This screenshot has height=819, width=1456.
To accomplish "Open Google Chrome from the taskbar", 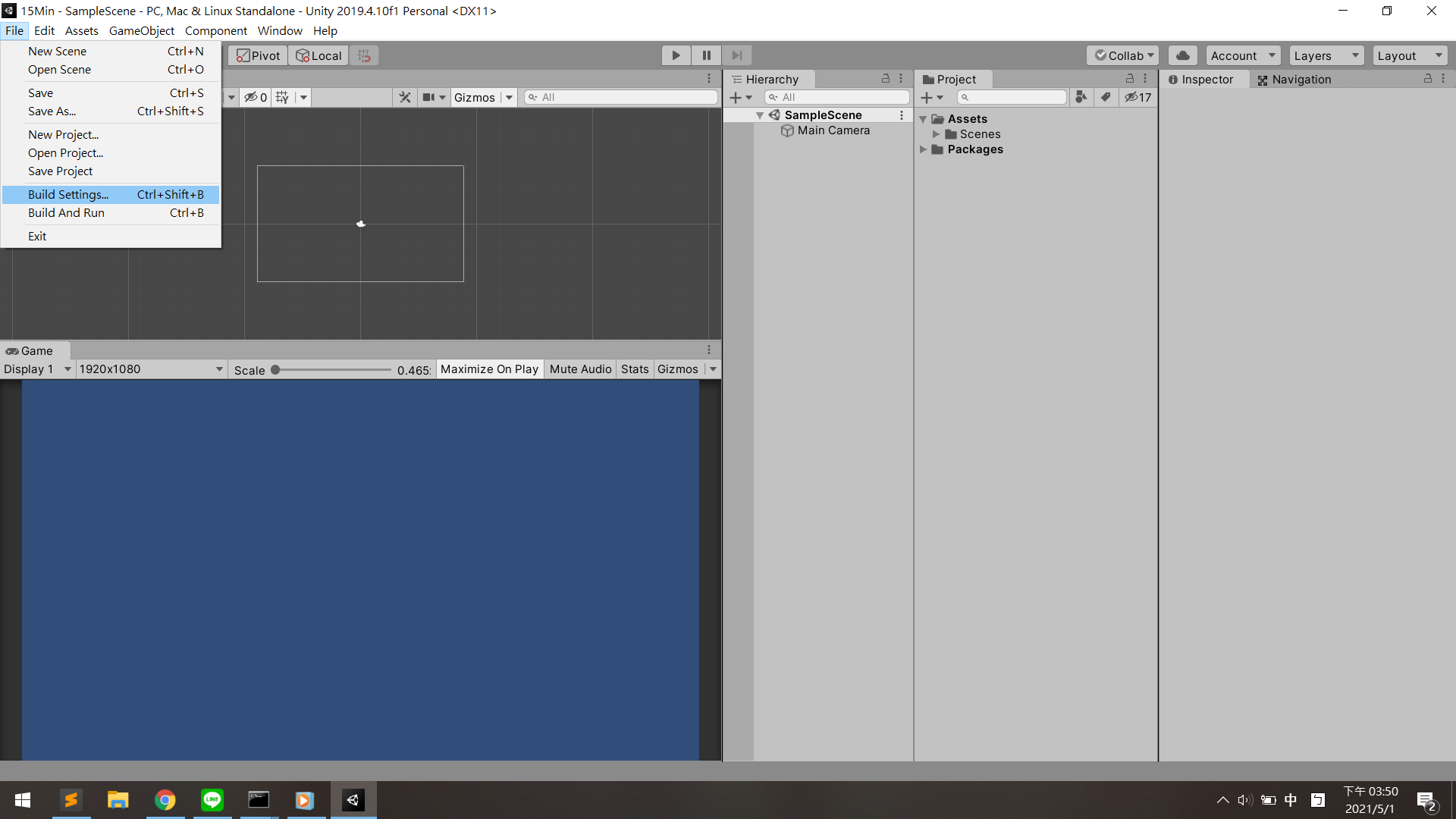I will [165, 800].
